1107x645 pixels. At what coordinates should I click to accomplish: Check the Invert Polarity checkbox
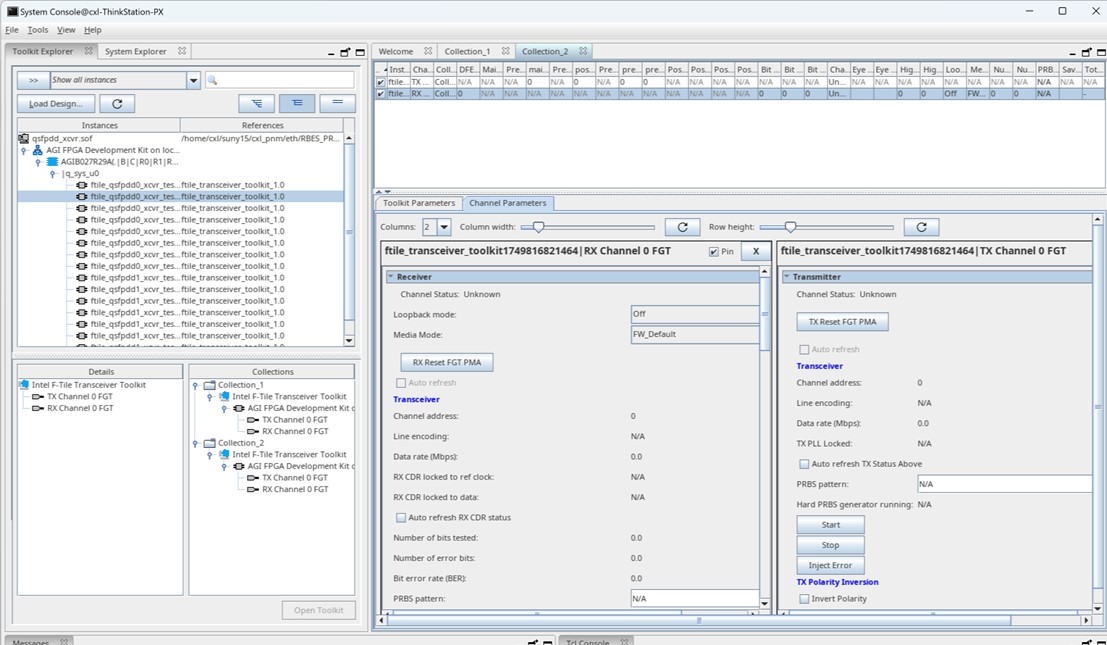[804, 599]
